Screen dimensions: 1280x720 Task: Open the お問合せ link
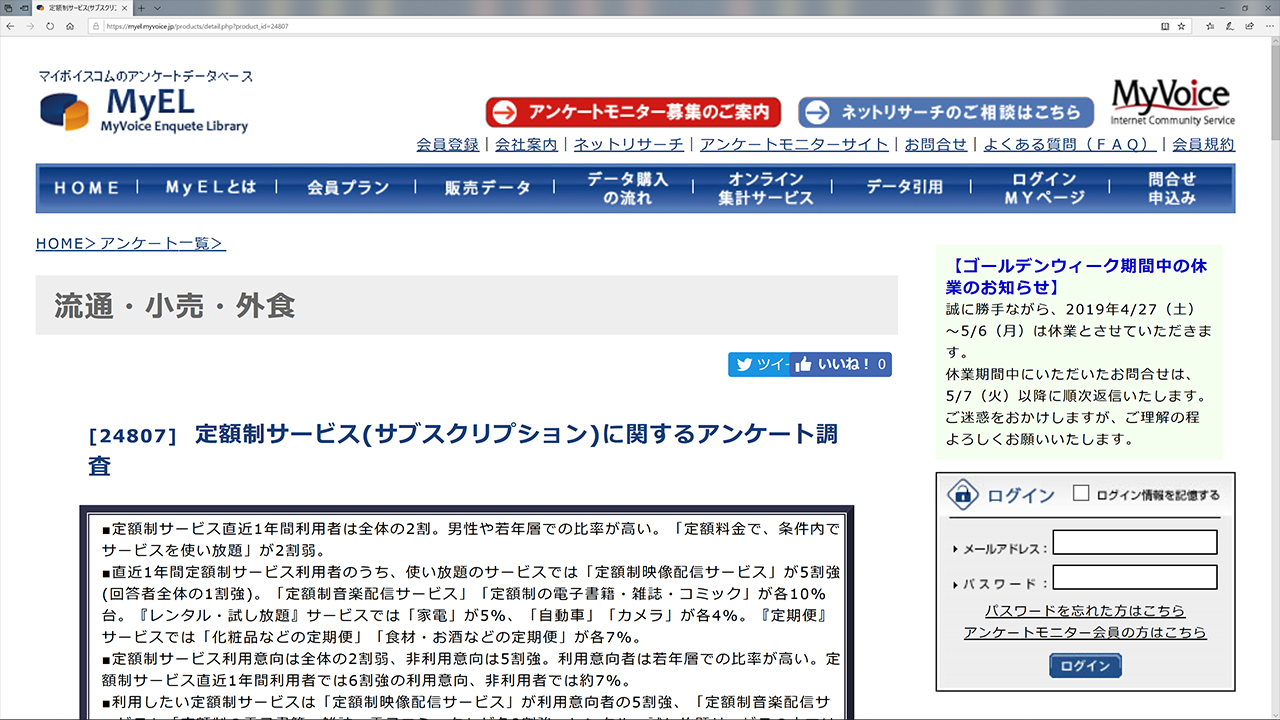click(936, 144)
